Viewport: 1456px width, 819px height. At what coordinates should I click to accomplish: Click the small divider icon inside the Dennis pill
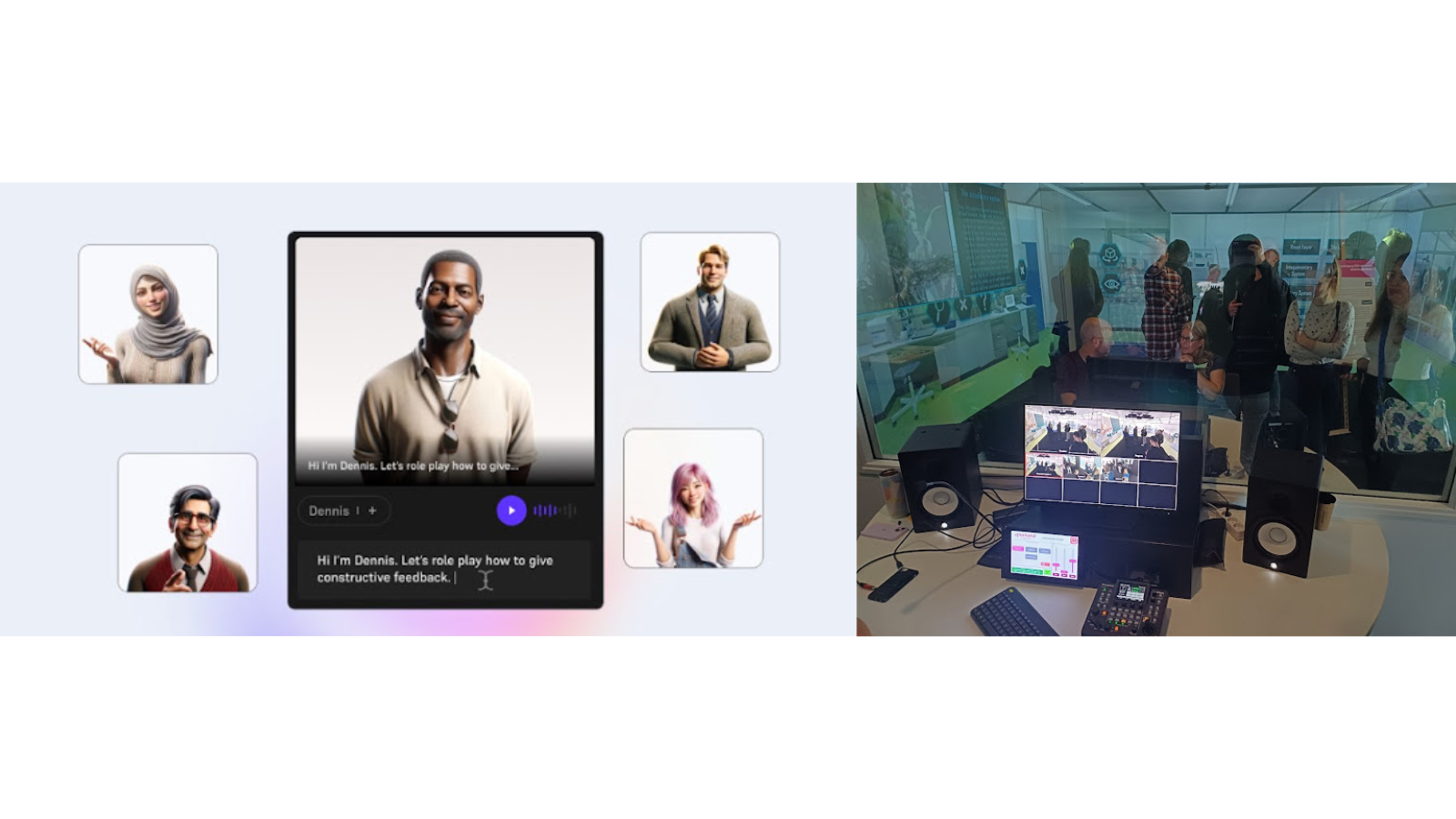click(x=358, y=511)
